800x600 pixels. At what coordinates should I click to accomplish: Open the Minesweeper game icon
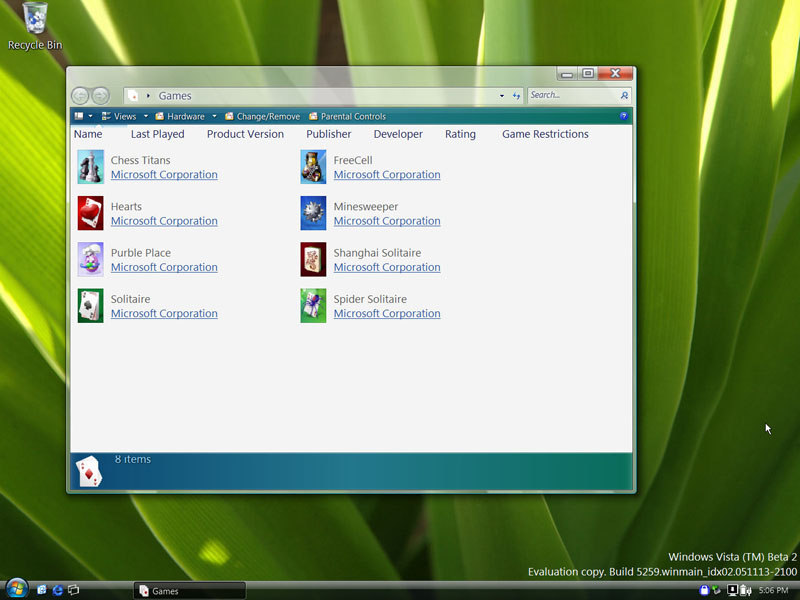[313, 213]
